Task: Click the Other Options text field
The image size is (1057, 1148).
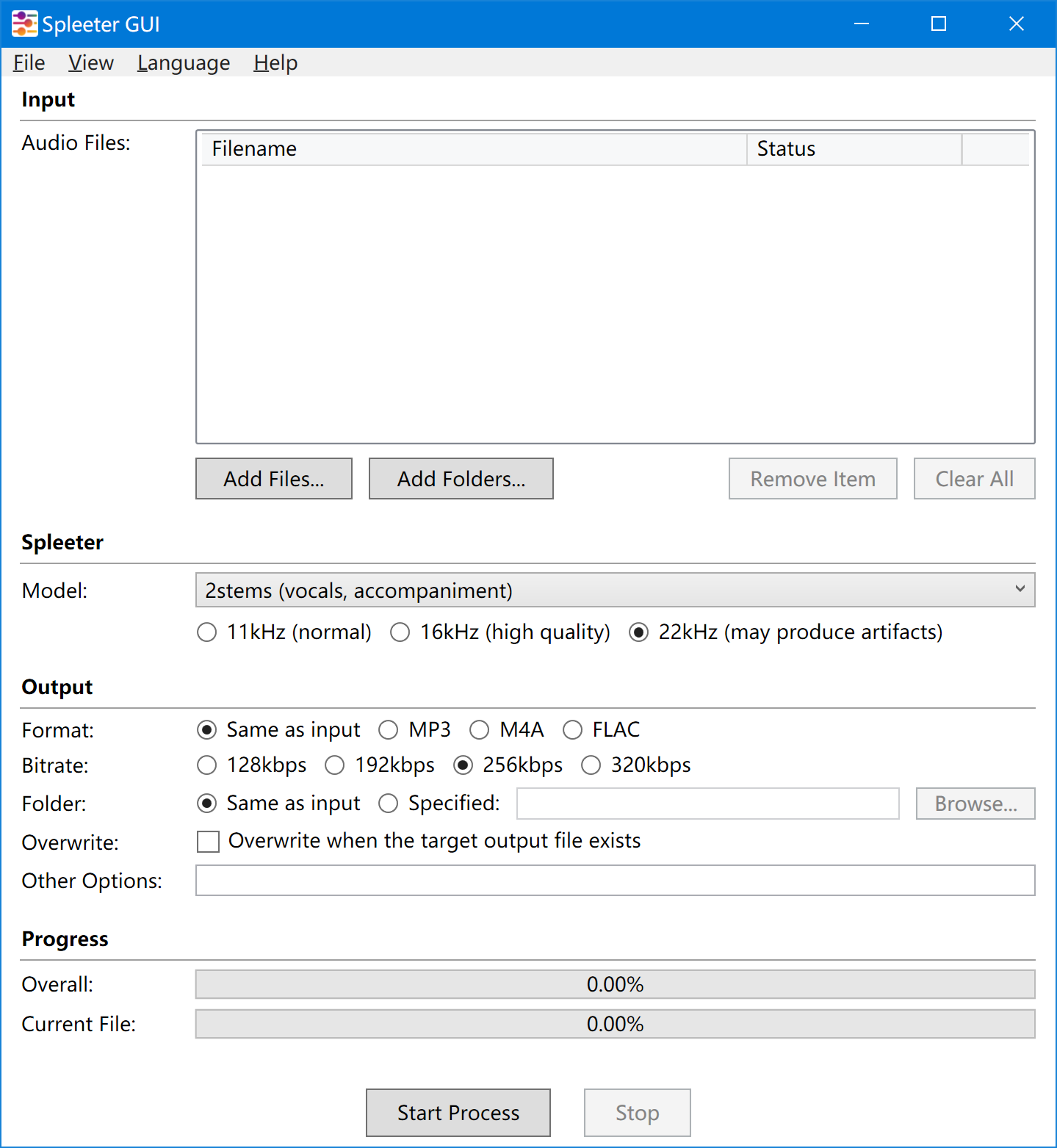Action: point(616,881)
